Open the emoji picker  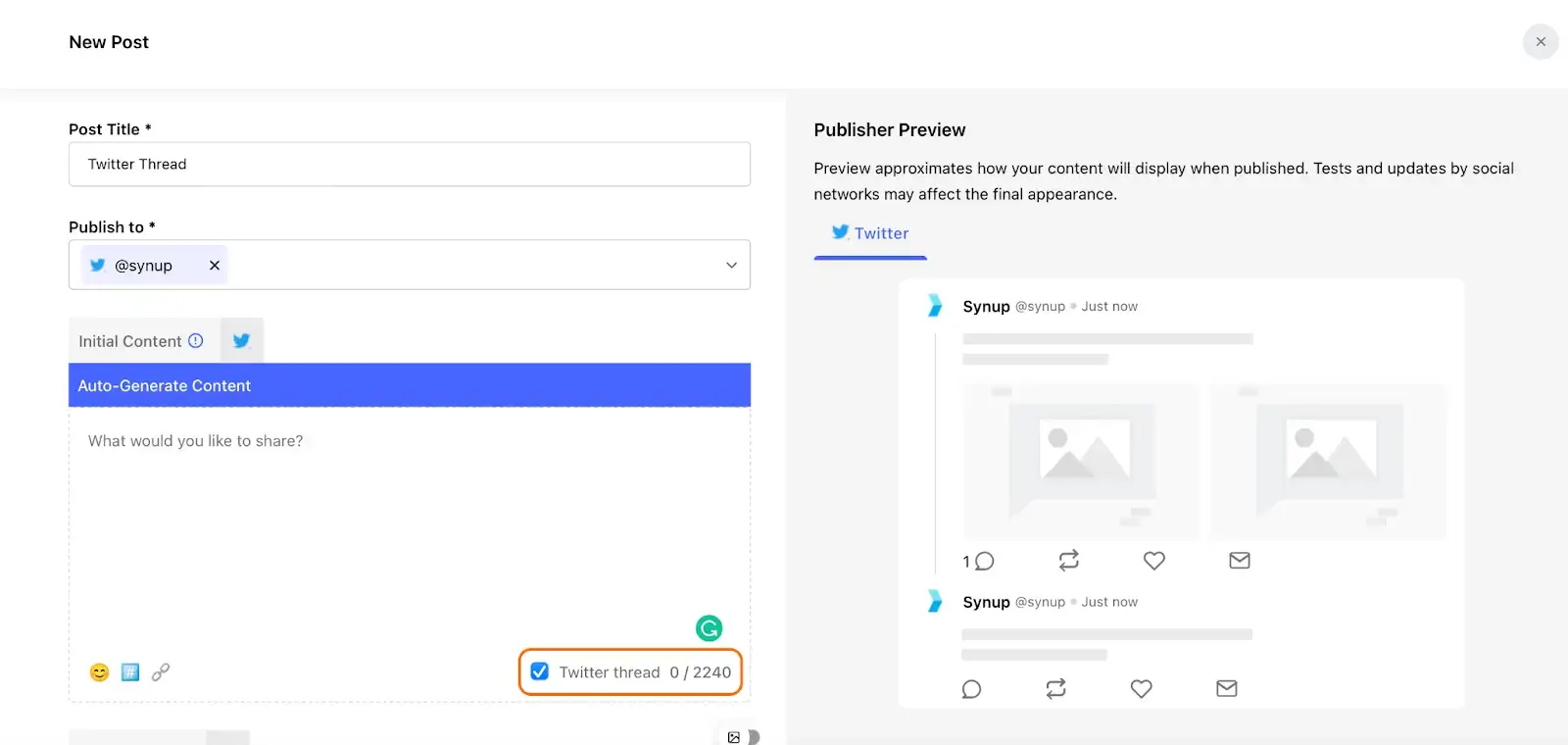[99, 672]
